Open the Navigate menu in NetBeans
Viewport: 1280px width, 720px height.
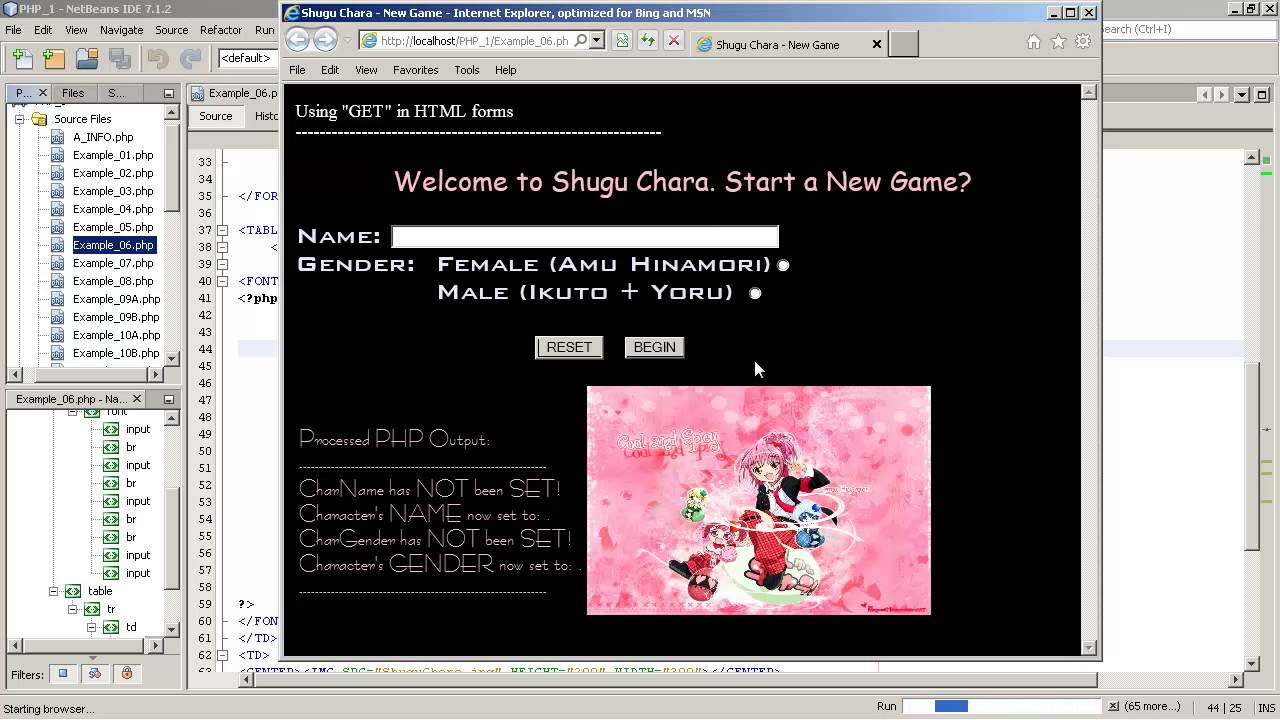click(x=121, y=30)
